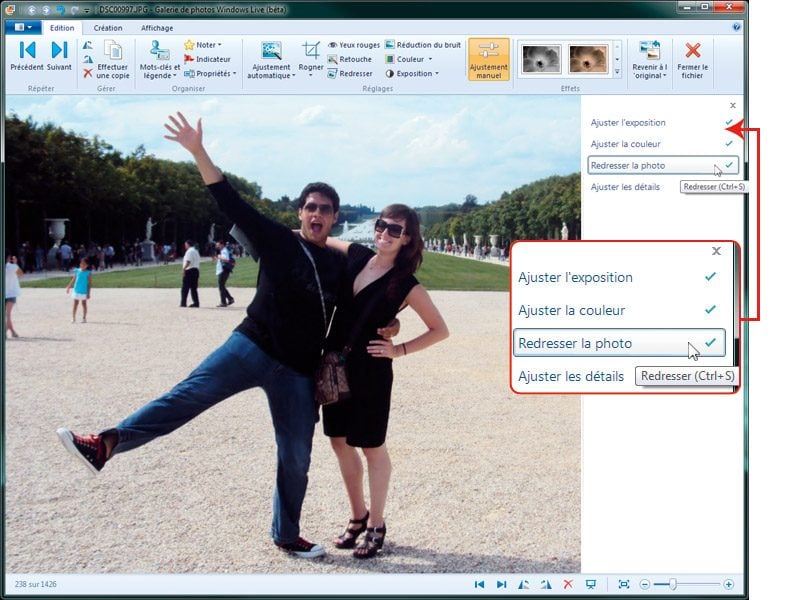Viewport: 800px width, 600px height.
Task: Choose the Retouche tool in the ribbon
Action: pyautogui.click(x=349, y=59)
